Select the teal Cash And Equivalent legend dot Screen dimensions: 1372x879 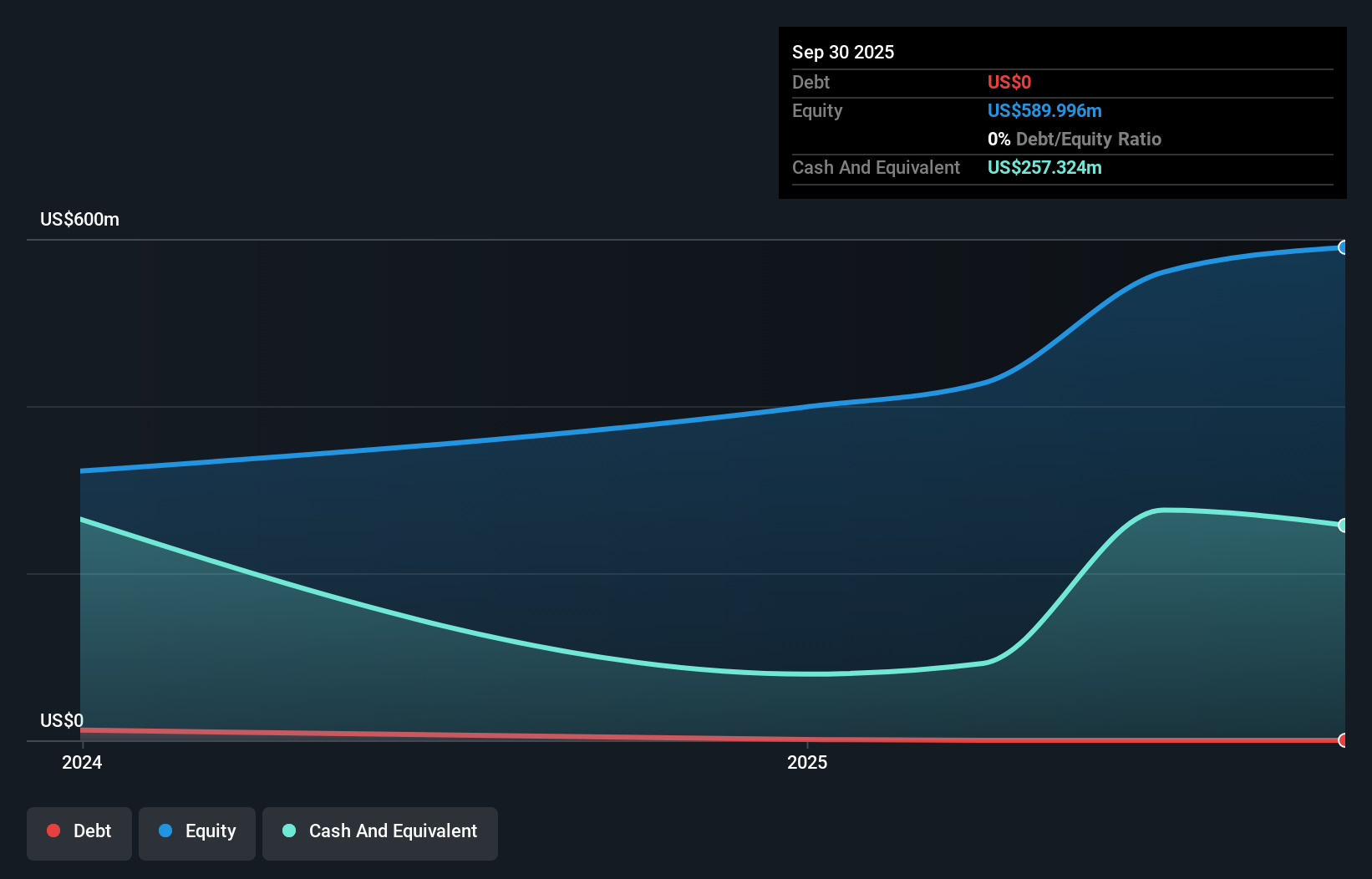click(288, 831)
